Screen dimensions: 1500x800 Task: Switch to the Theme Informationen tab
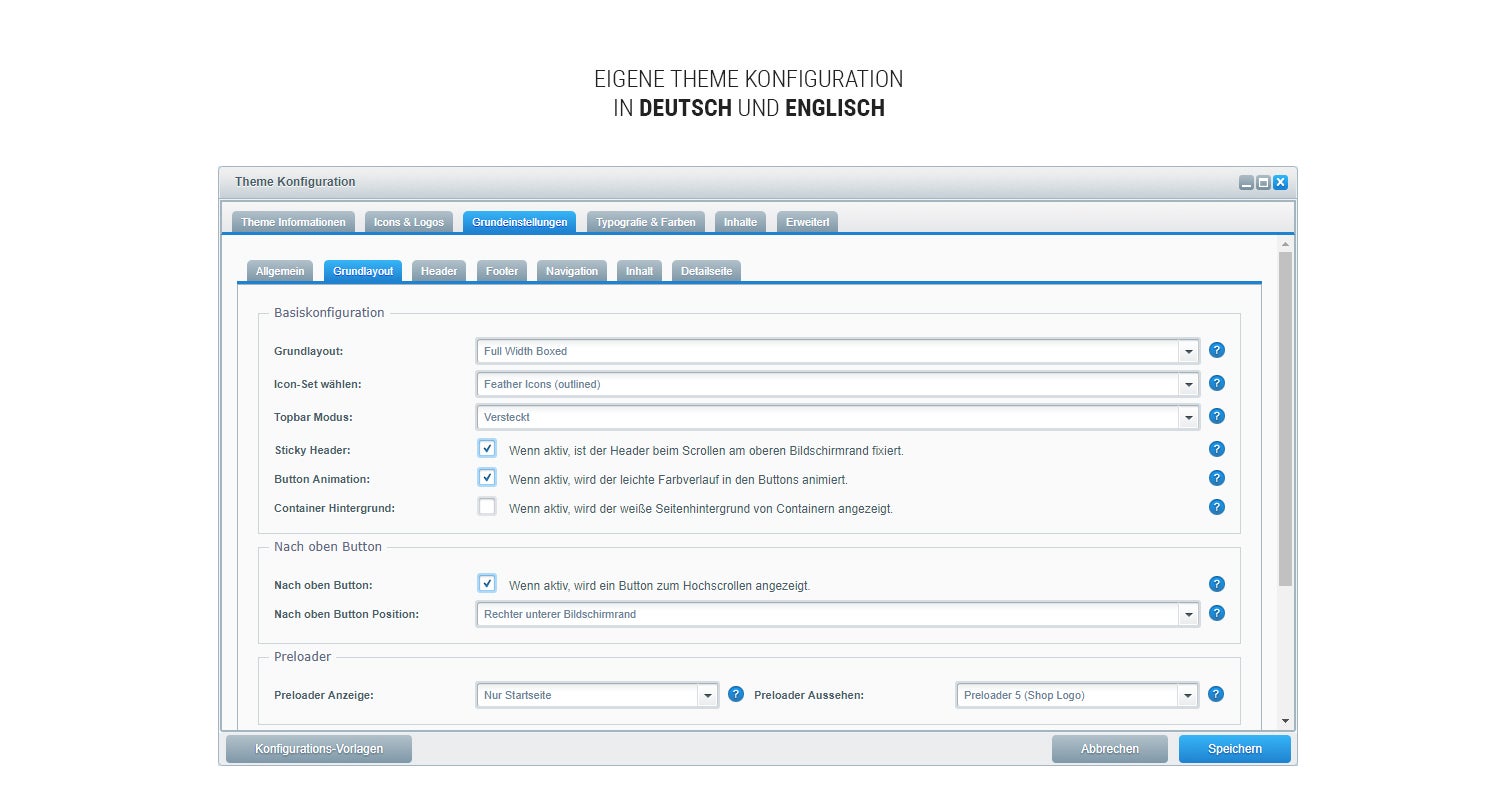click(293, 222)
